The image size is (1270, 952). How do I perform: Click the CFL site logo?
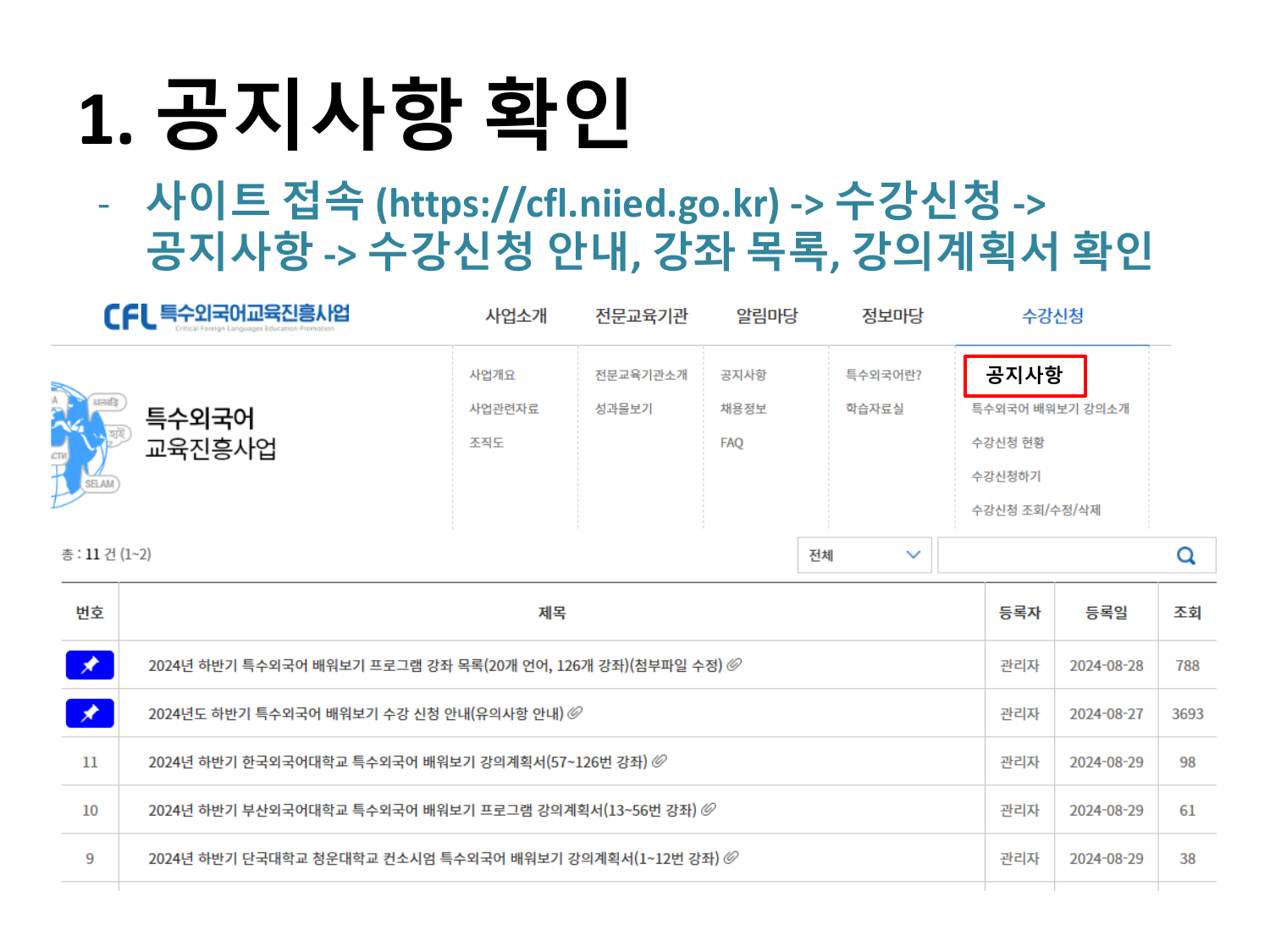point(226,316)
